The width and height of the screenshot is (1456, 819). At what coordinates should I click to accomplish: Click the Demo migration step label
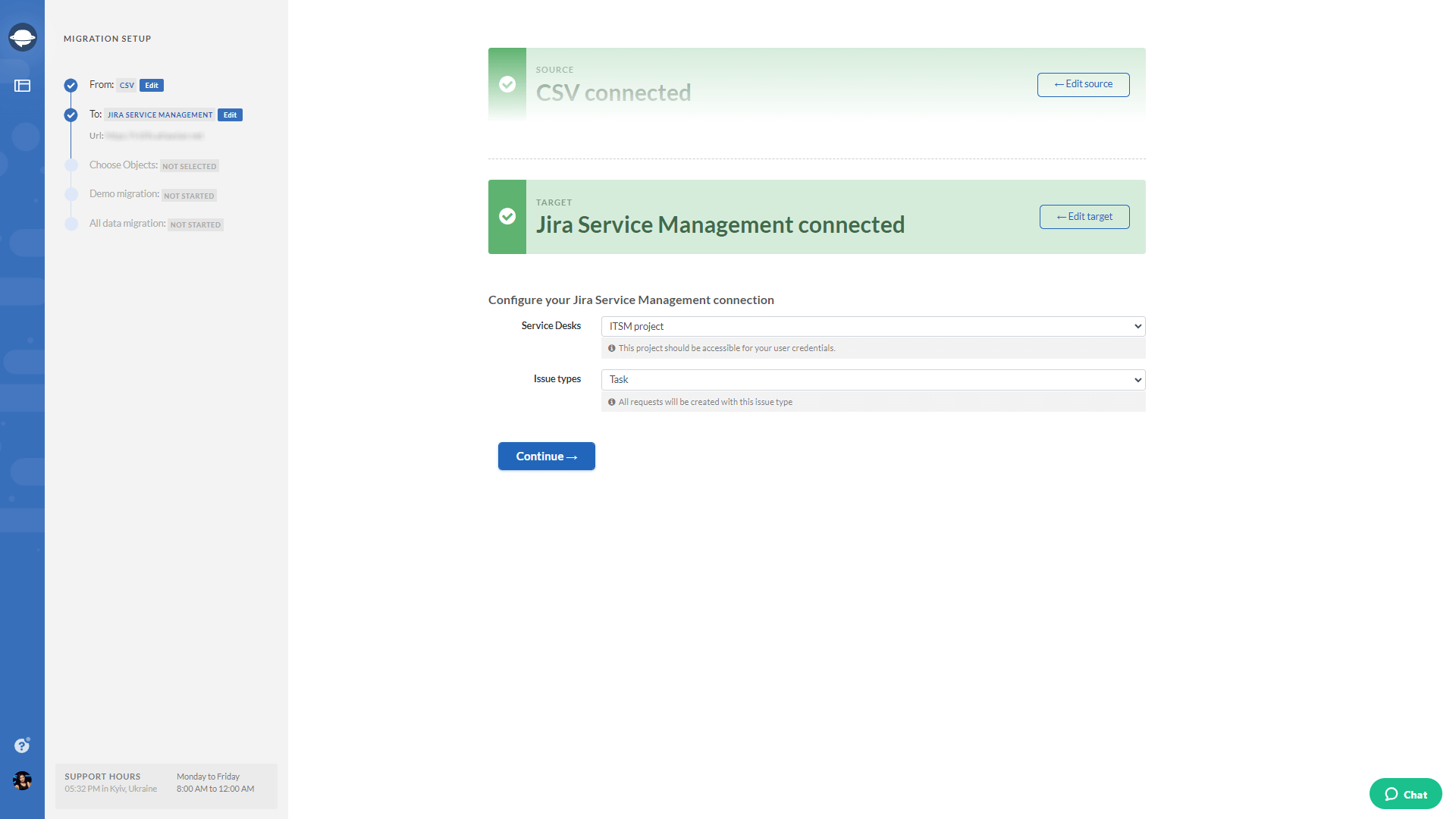click(x=124, y=194)
